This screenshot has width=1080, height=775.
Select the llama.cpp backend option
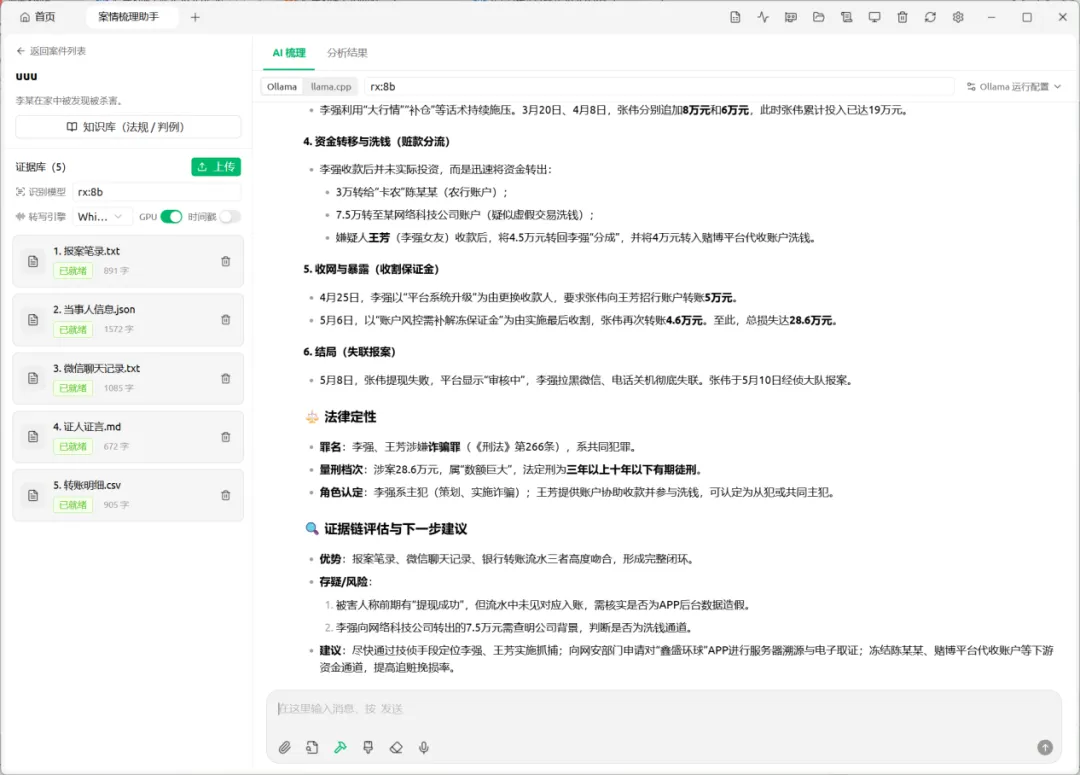coord(331,87)
